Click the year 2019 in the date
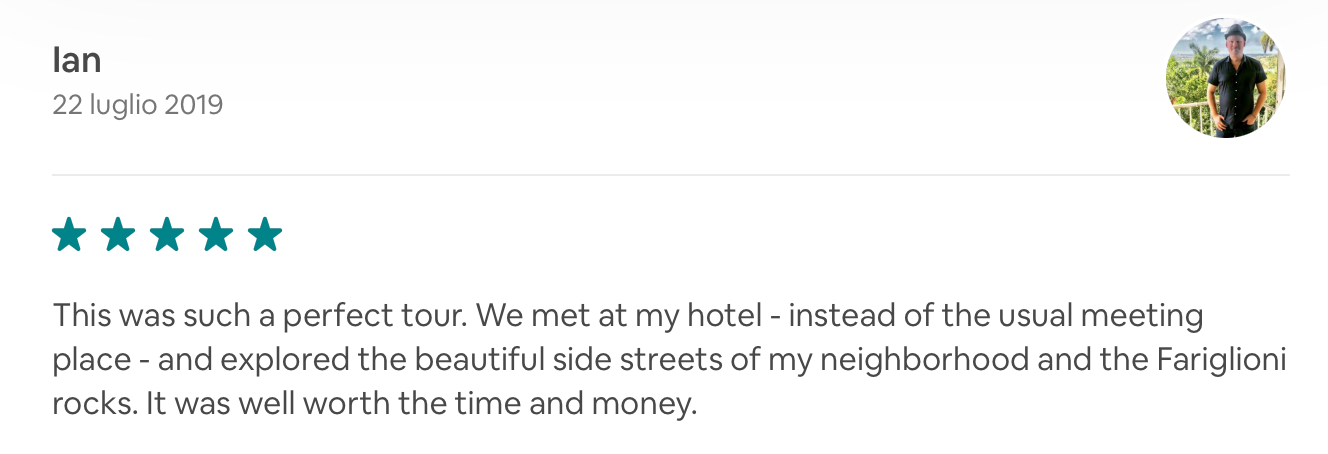This screenshot has width=1328, height=454. coord(196,105)
